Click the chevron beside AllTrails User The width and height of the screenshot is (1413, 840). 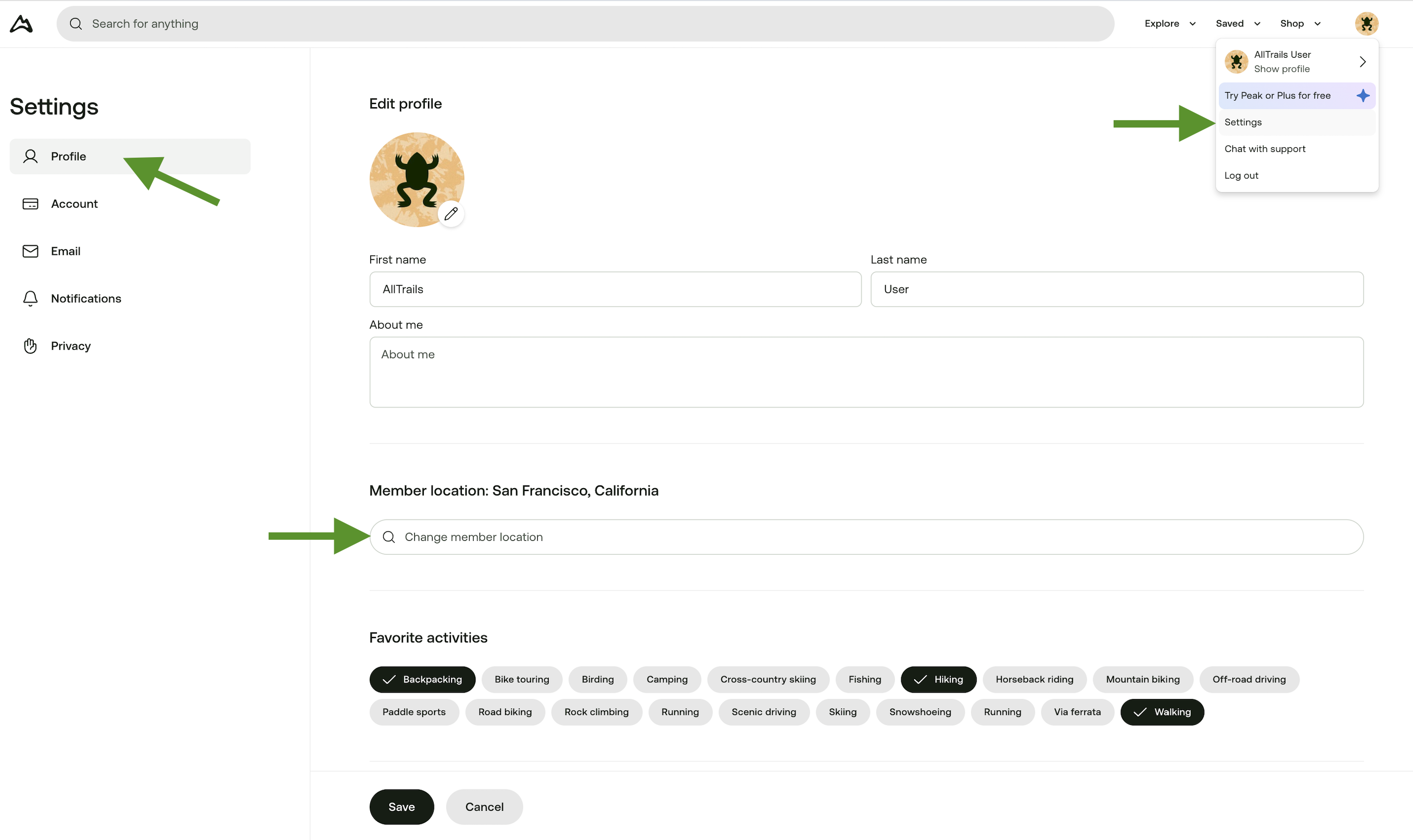point(1362,62)
